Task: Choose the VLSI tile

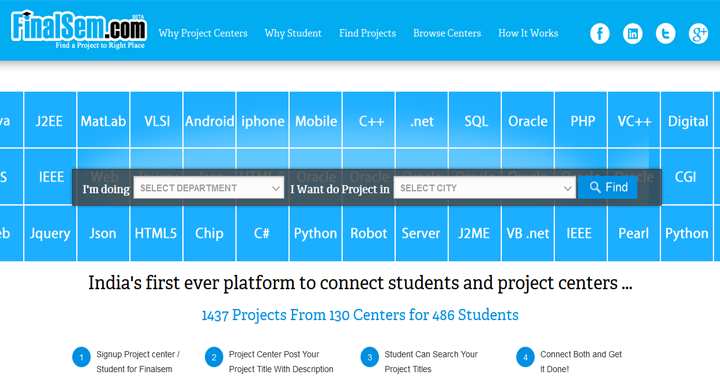Action: point(157,120)
